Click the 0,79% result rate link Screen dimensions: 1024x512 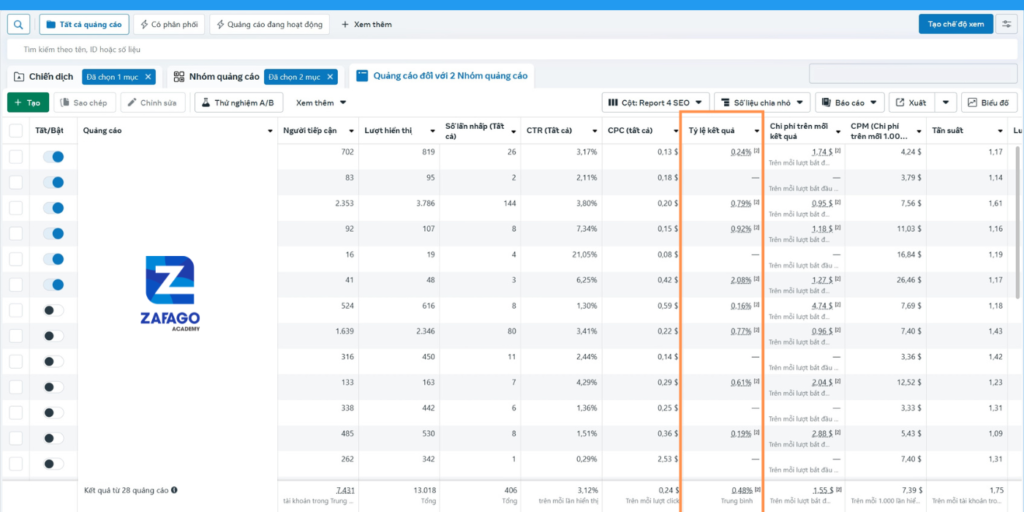click(x=741, y=203)
